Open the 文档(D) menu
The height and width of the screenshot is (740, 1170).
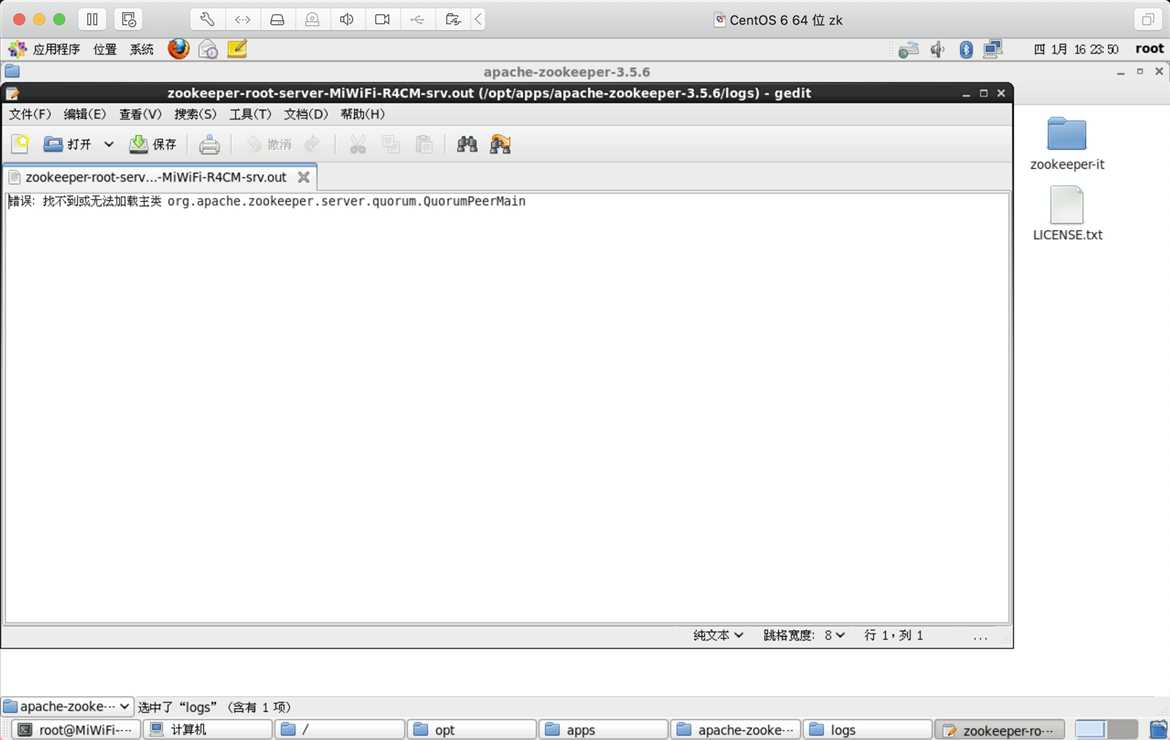coord(306,114)
